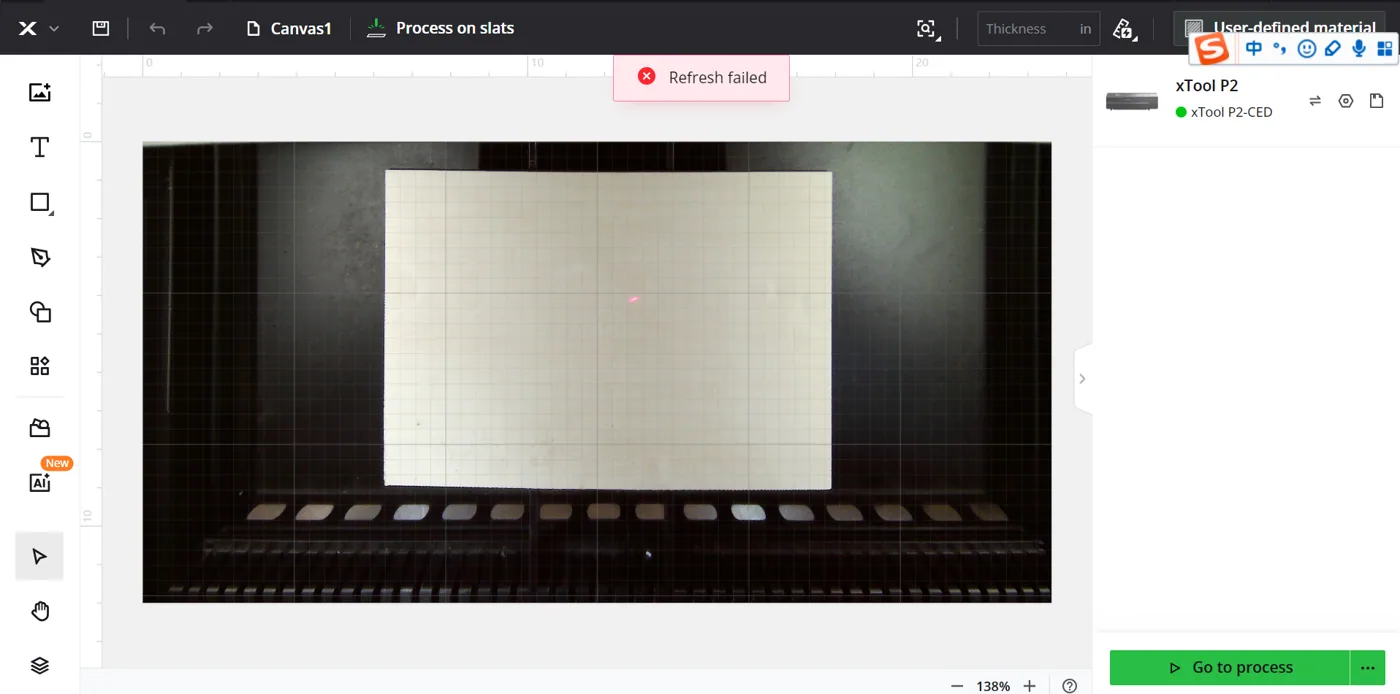Screen dimensions: 1400x694
Task: Open the Apps grid tool
Action: pyautogui.click(x=40, y=366)
